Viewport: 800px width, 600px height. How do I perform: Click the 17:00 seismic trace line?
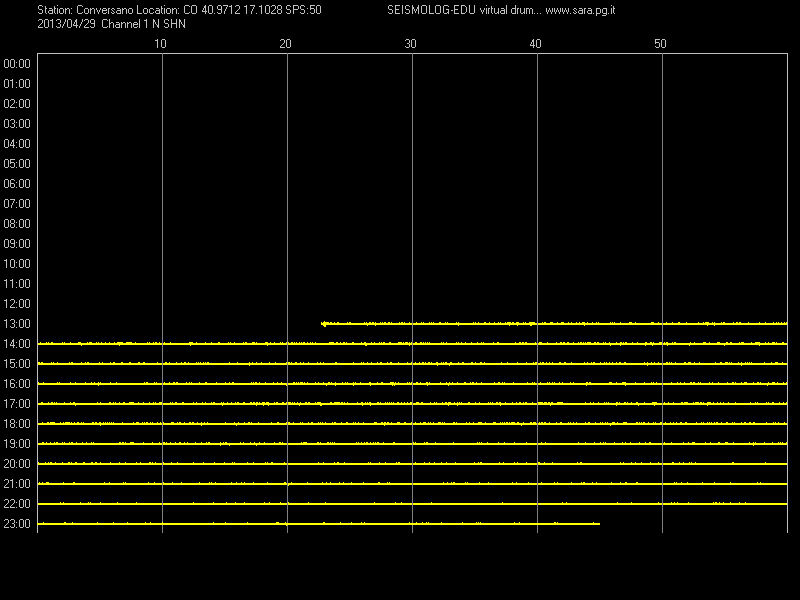tap(412, 404)
